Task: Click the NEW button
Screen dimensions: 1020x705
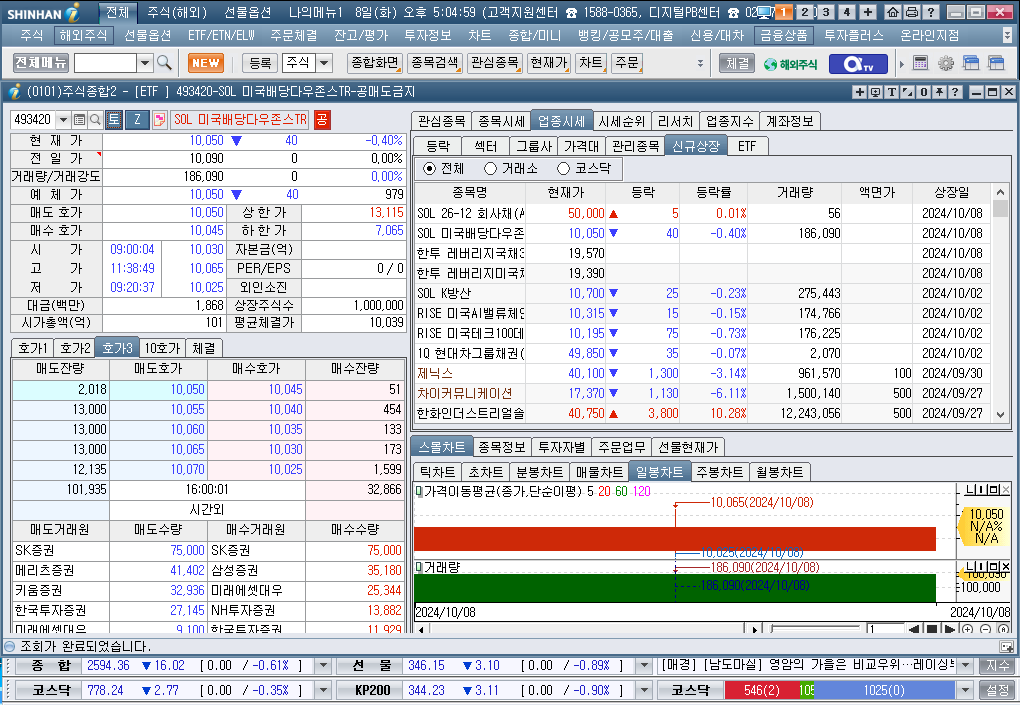Action: 206,63
